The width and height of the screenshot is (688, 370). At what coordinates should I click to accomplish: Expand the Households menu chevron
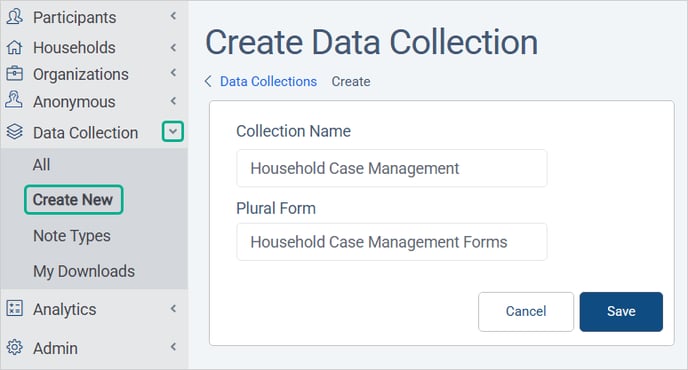(x=173, y=47)
